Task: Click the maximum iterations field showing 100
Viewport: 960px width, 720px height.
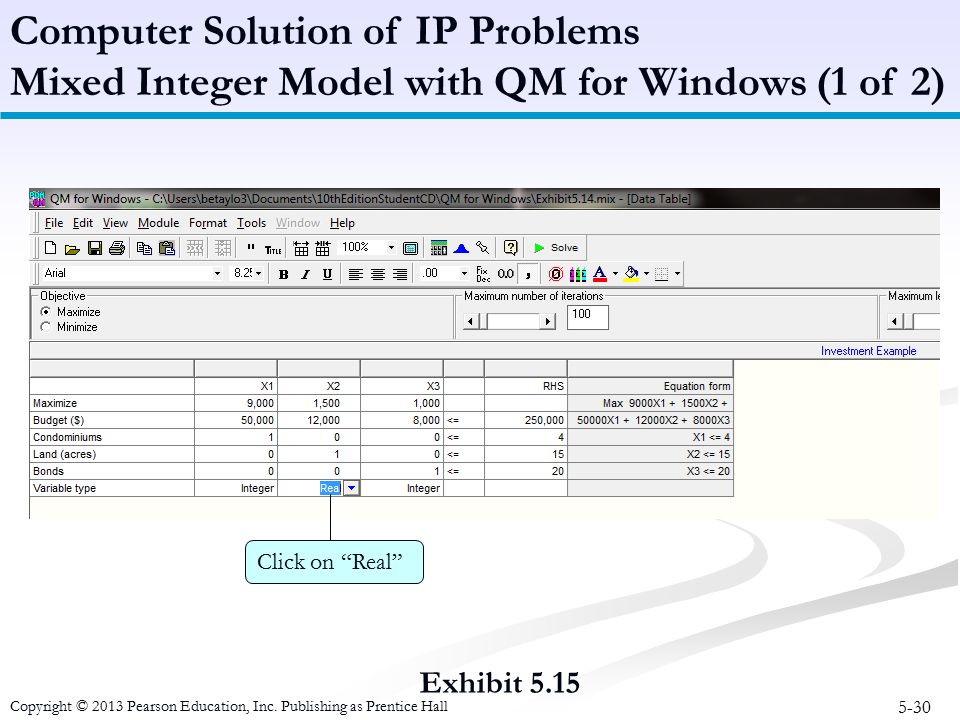Action: click(588, 317)
